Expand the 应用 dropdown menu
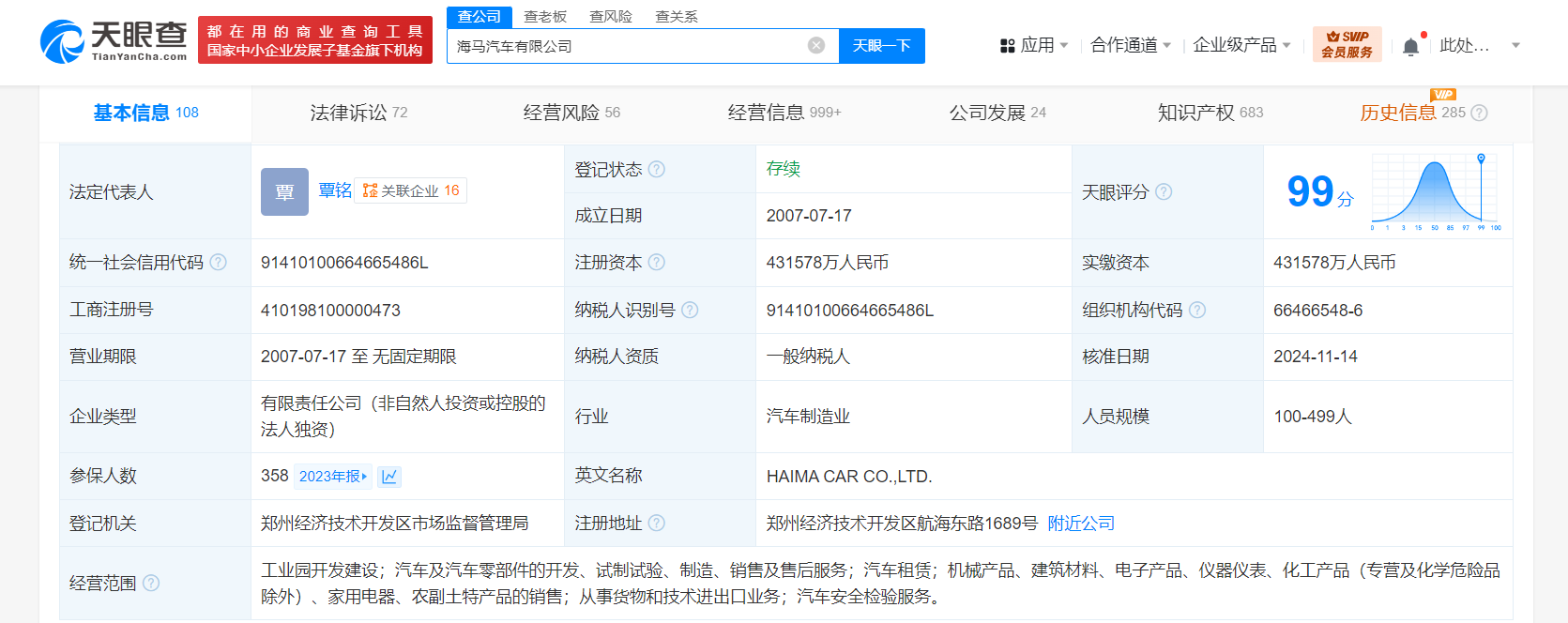 1035,45
